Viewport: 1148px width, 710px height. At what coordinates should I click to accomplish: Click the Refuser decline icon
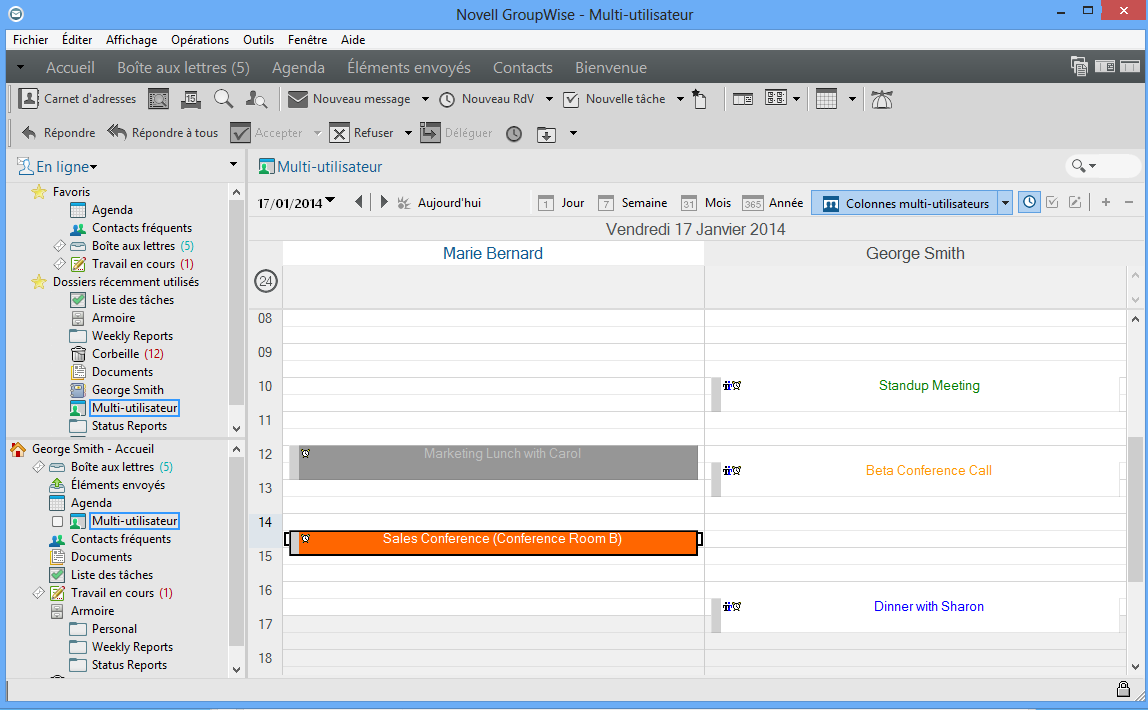click(x=339, y=133)
